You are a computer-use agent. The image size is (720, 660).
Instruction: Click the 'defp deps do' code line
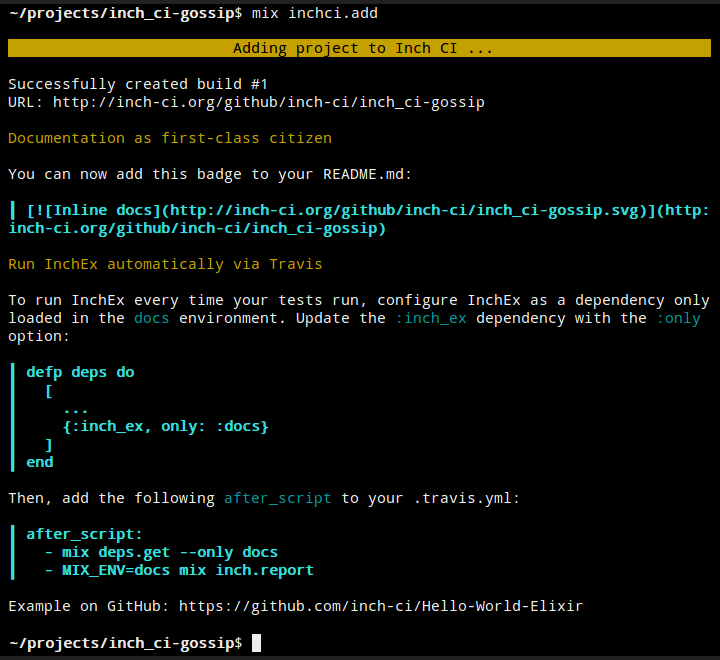pos(80,372)
